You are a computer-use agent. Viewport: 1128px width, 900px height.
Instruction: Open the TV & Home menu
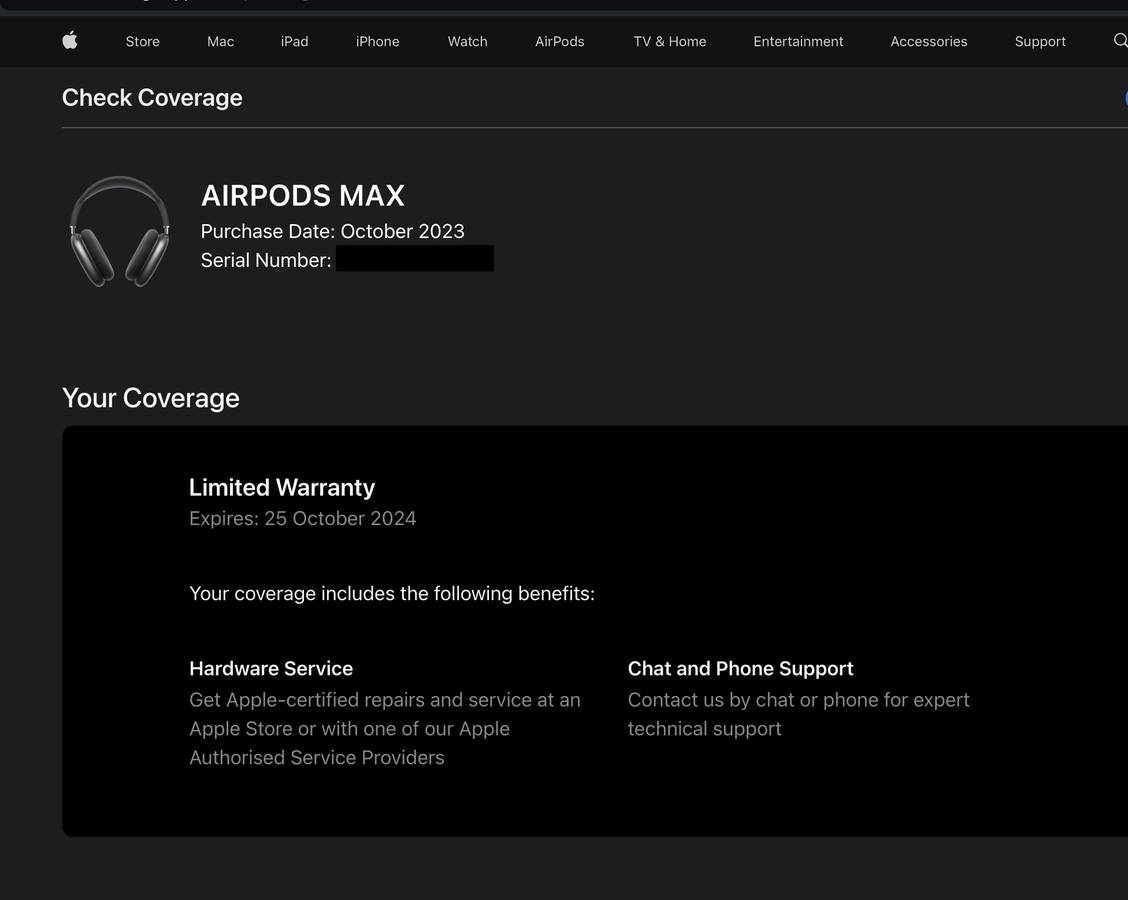point(669,41)
